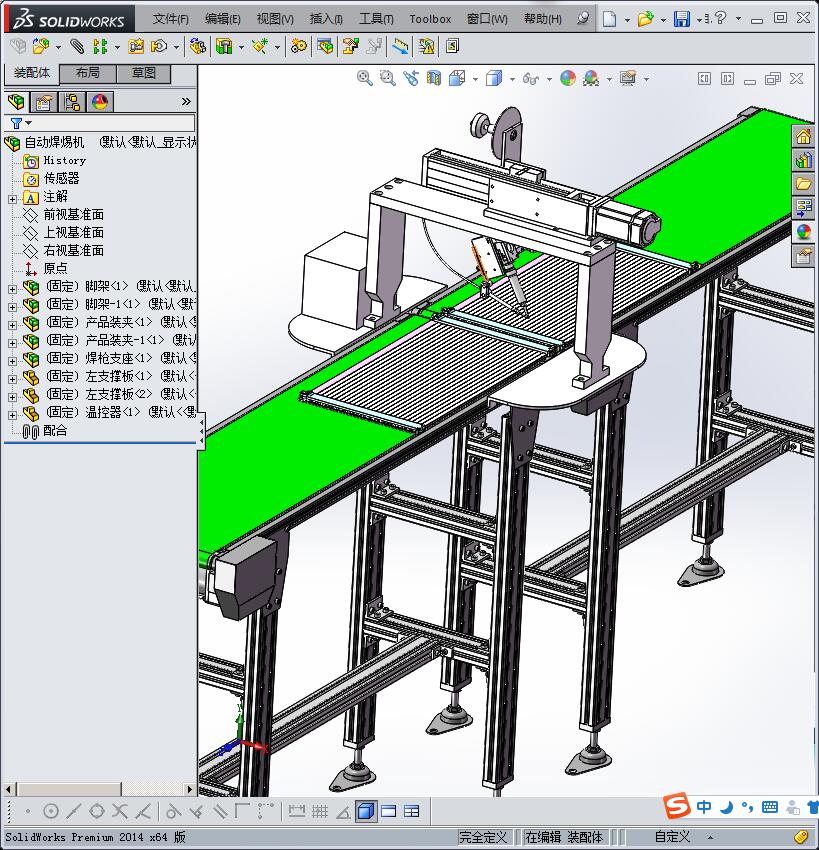Click the New document icon

pyautogui.click(x=610, y=19)
